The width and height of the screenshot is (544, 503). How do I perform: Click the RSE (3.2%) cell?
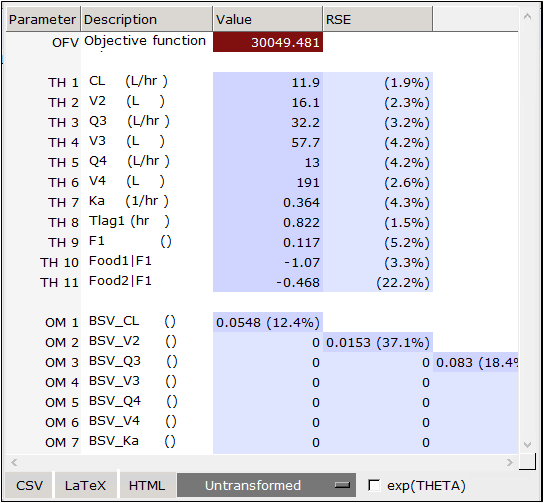(x=378, y=122)
